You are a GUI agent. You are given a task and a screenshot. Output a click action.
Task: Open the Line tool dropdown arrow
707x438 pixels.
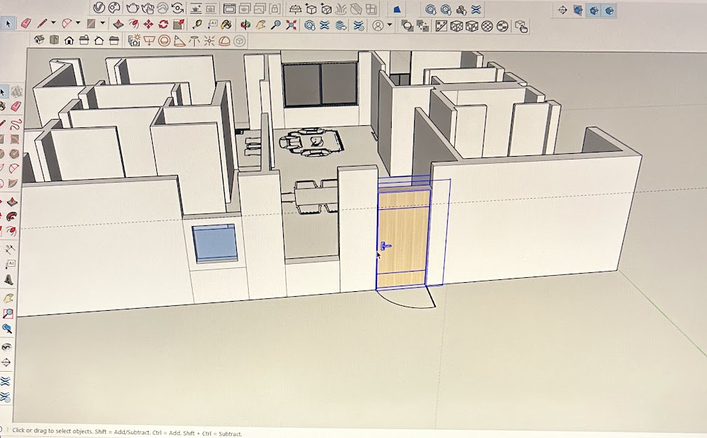53,23
